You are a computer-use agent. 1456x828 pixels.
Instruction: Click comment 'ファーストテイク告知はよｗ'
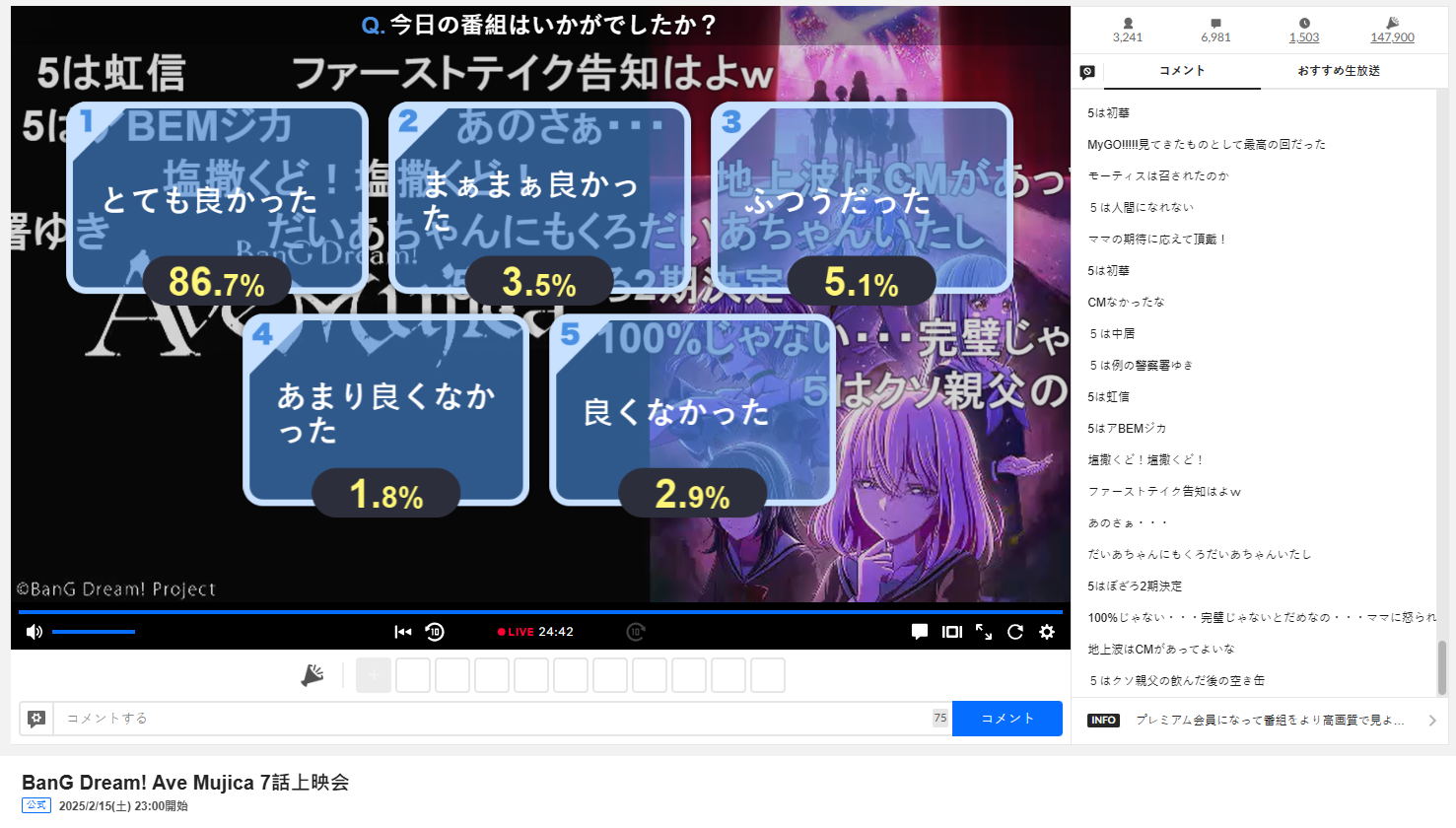click(x=1164, y=492)
